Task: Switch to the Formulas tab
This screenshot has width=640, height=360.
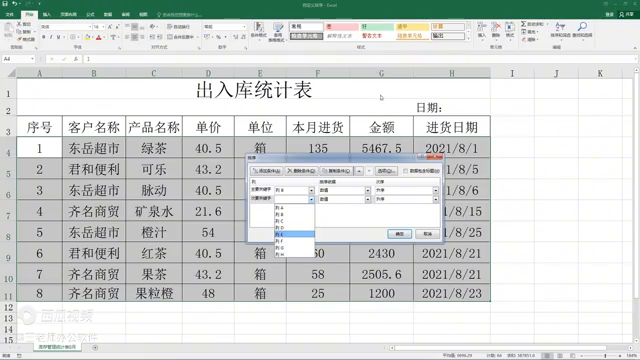Action: point(90,14)
